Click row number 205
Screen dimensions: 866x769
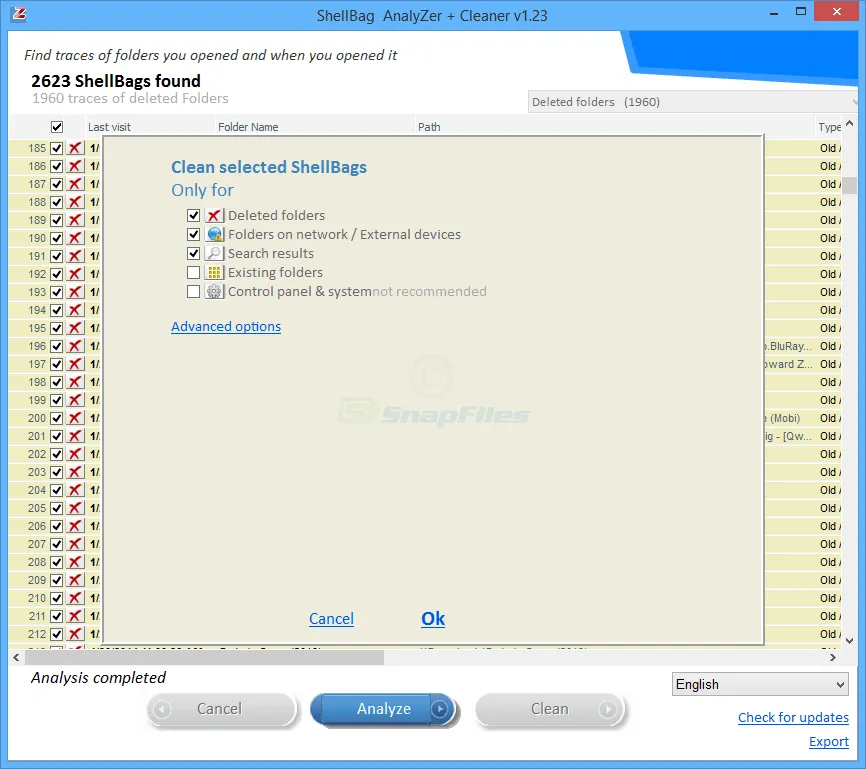point(37,508)
